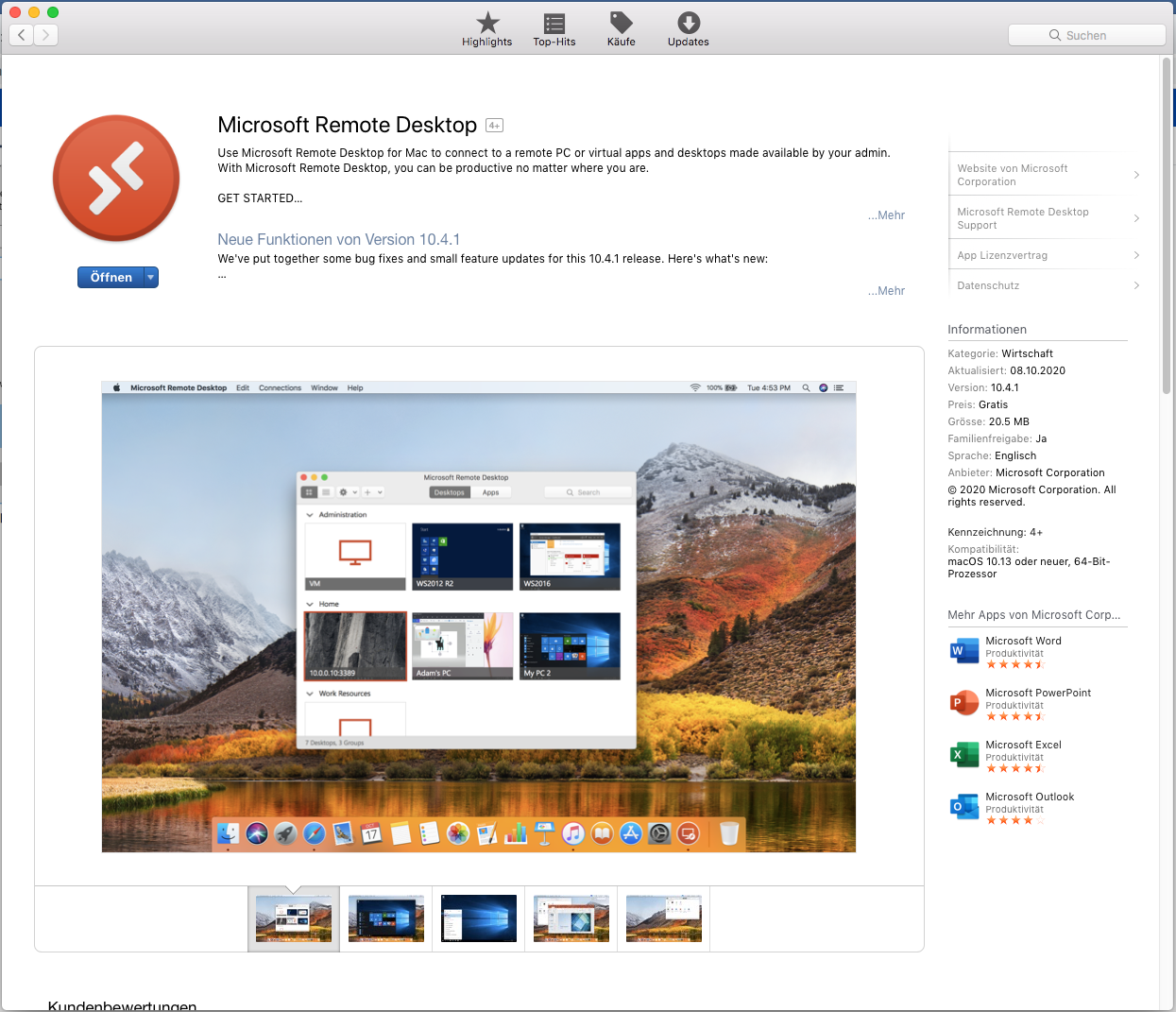Open Microsoft Remote Desktop Support link
This screenshot has height=1012, width=1176.
point(1023,218)
